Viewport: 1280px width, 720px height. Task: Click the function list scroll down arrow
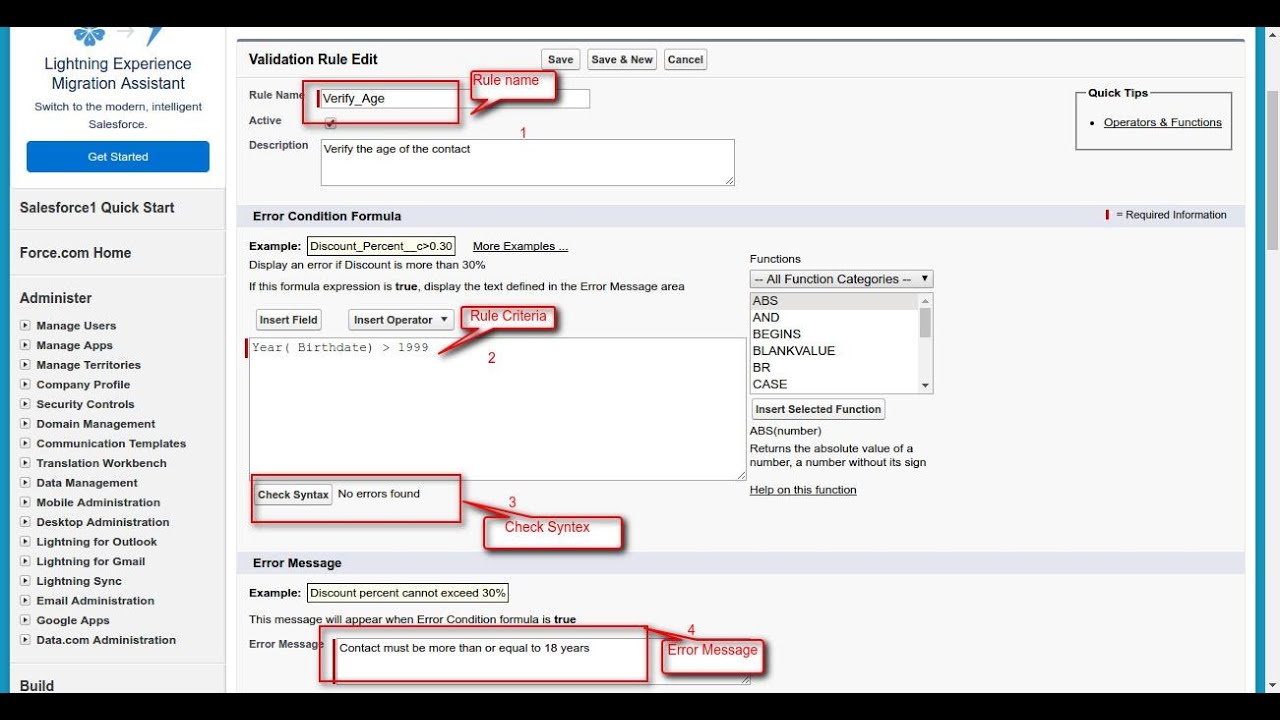pyautogui.click(x=925, y=385)
